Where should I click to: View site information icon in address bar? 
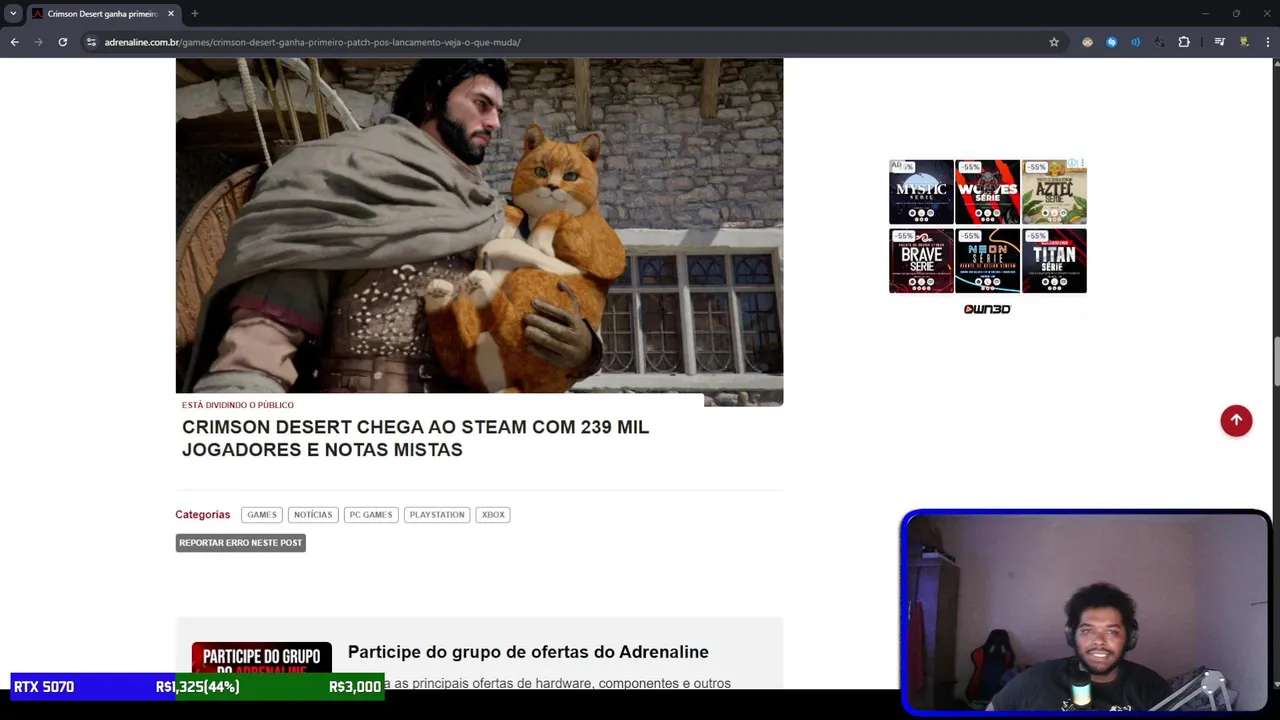91,42
